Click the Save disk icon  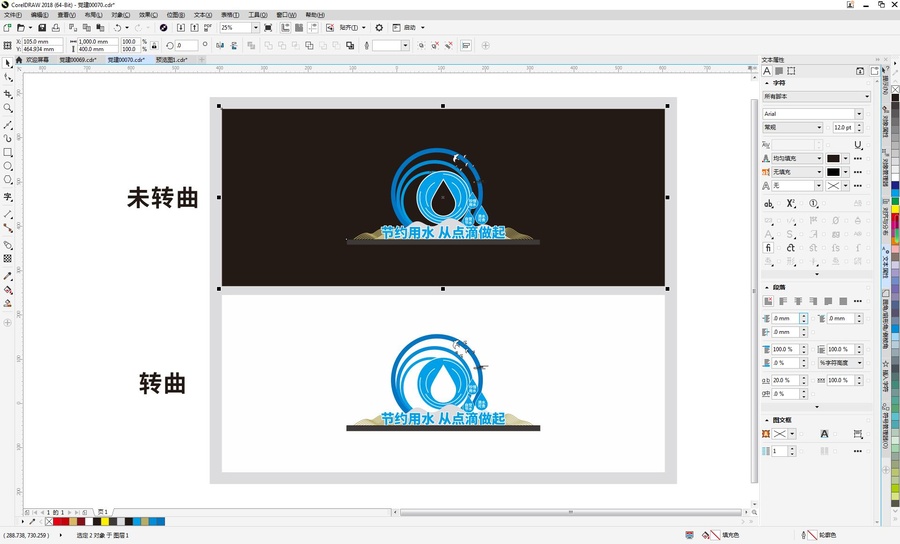pos(42,28)
